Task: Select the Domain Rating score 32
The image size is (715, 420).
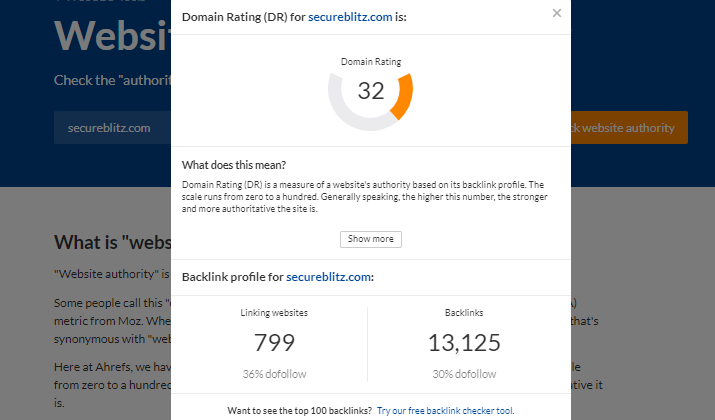Action: [371, 91]
